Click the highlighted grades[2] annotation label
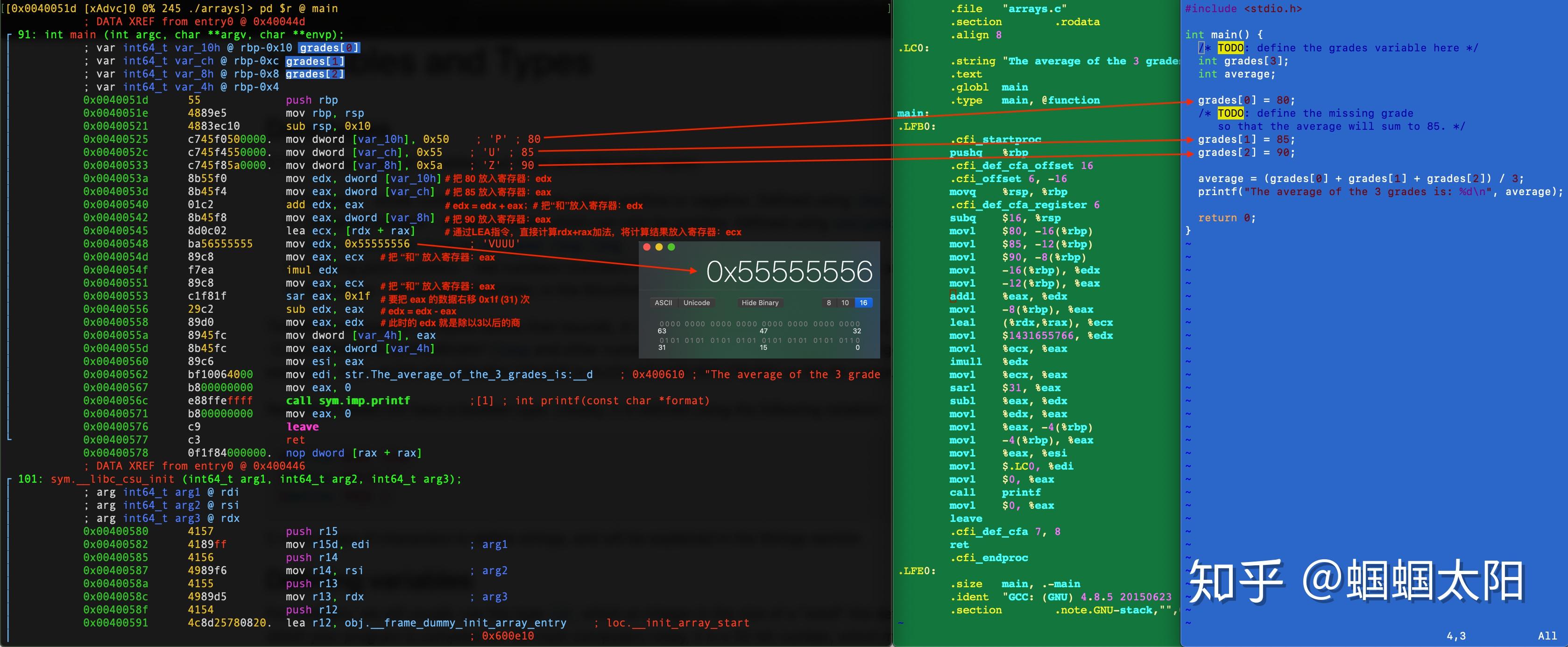1568x647 pixels. click(315, 74)
